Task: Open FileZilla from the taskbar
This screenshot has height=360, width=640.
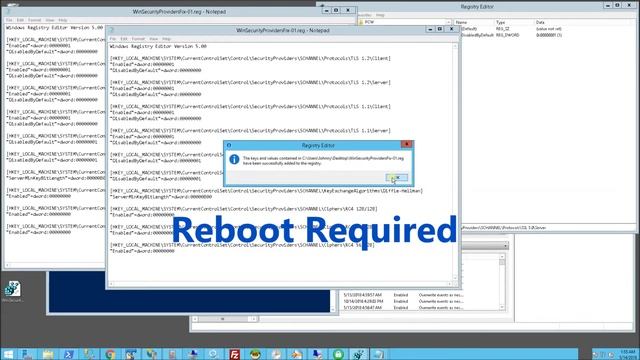Action: click(234, 354)
